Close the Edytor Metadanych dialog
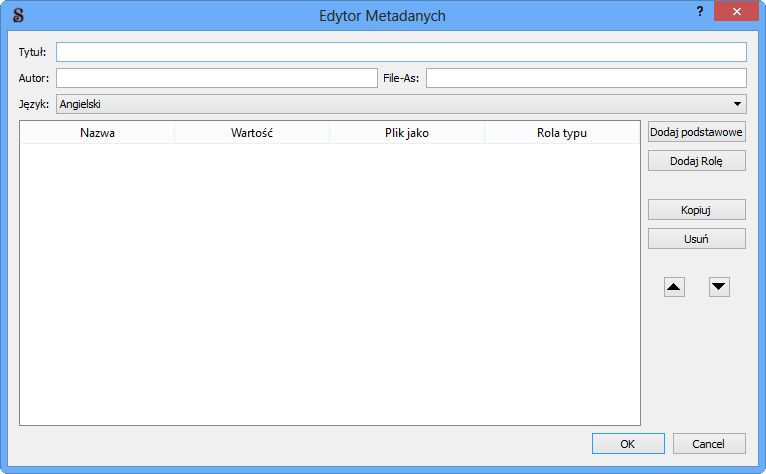 coord(736,11)
